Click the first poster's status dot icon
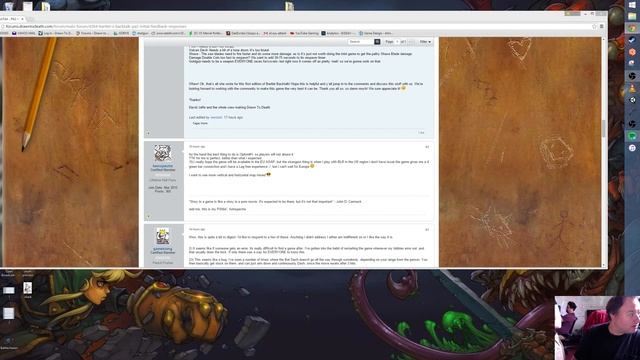Viewport: 640px width, 360px height. click(148, 133)
